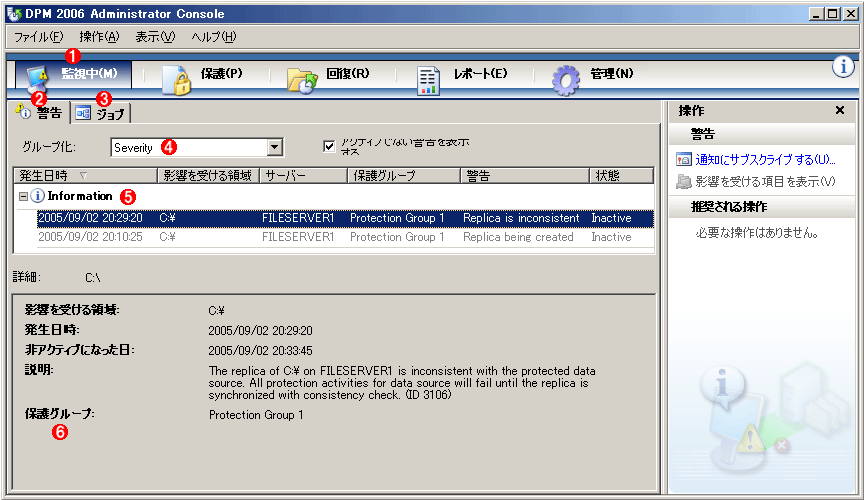Click the Information group info icon
The width and height of the screenshot is (864, 500).
tap(37, 196)
